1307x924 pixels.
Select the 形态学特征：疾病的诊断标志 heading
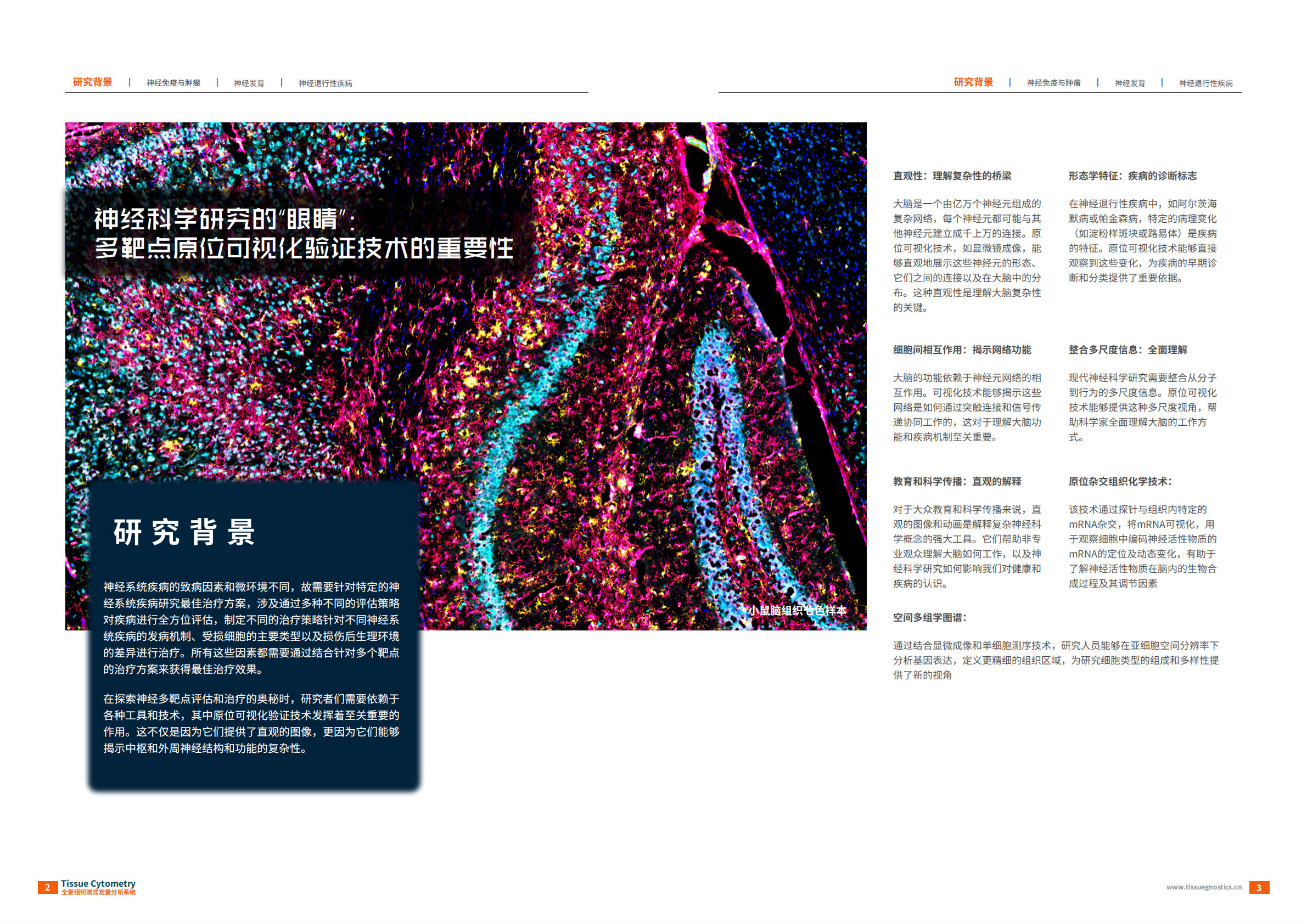pyautogui.click(x=1132, y=176)
